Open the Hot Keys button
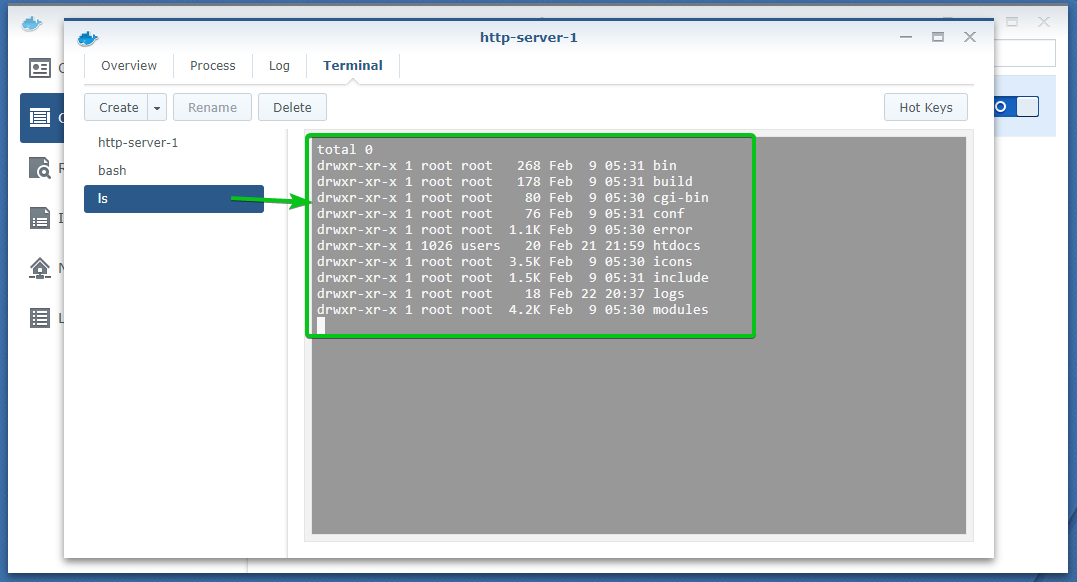1077x582 pixels. [x=925, y=108]
